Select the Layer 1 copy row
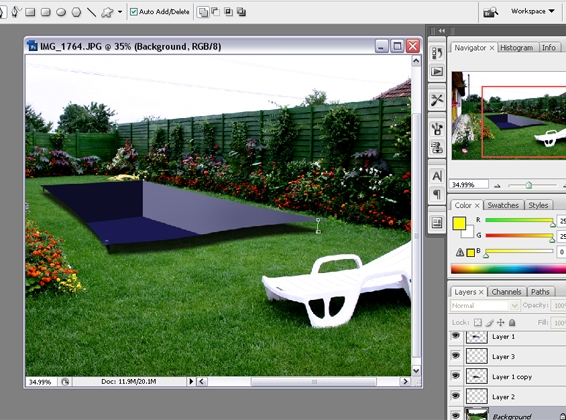 507,377
